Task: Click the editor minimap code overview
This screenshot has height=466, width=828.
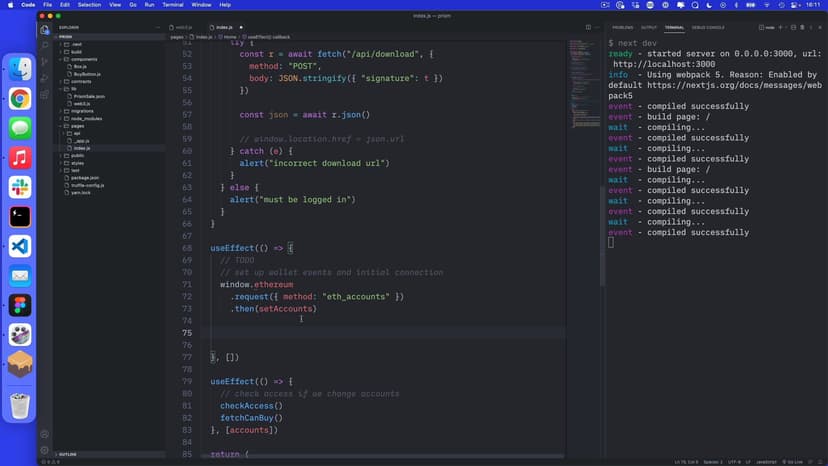Action: 583,90
